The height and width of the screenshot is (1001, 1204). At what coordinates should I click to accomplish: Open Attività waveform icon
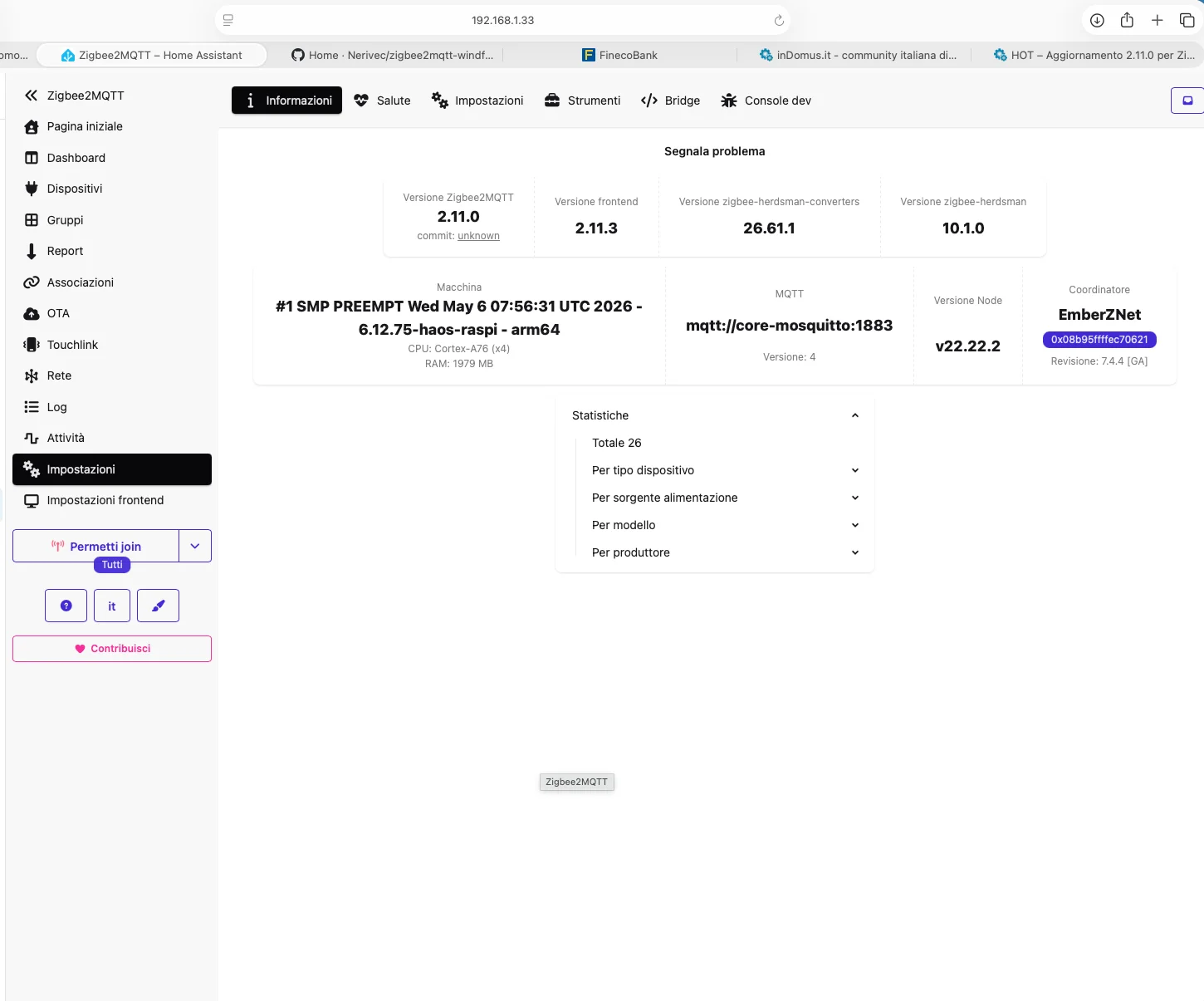(32, 438)
